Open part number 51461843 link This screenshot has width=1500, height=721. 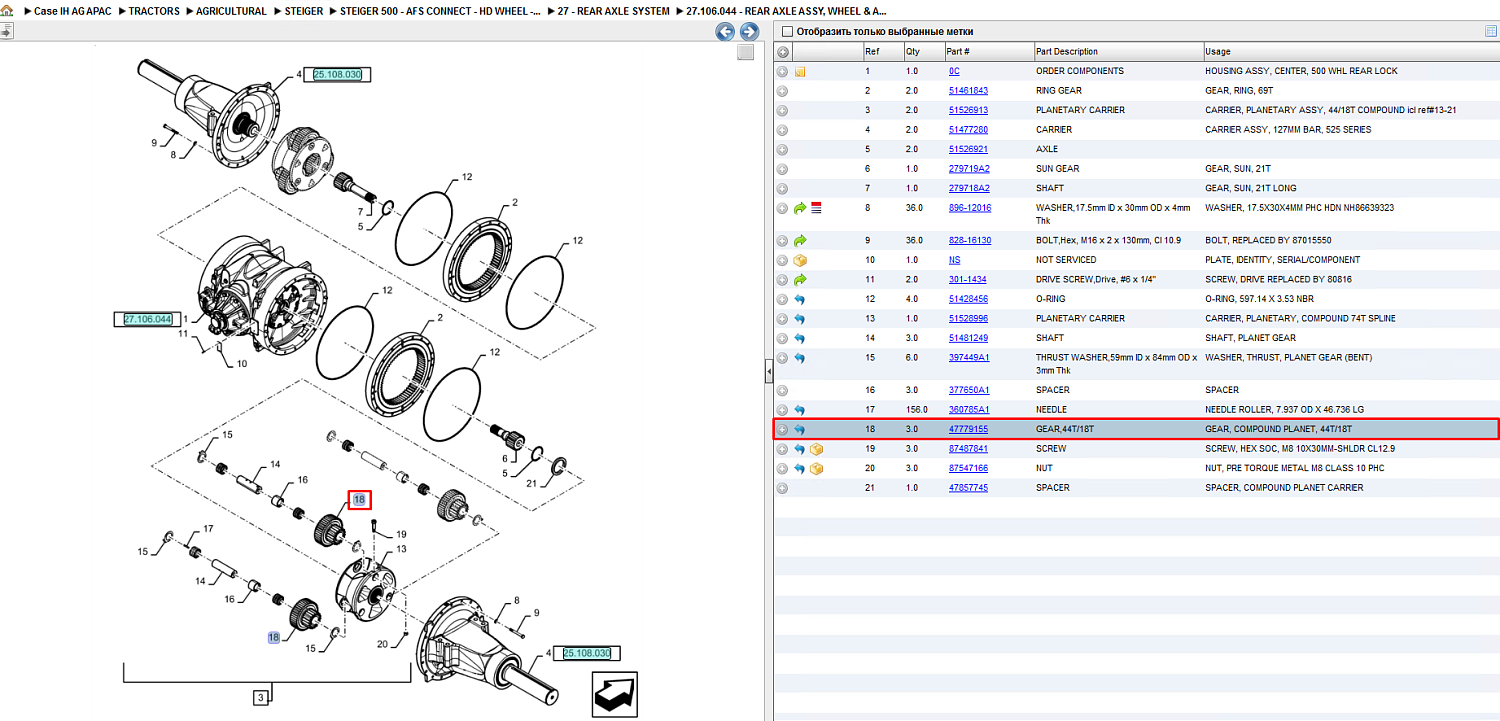[x=968, y=91]
